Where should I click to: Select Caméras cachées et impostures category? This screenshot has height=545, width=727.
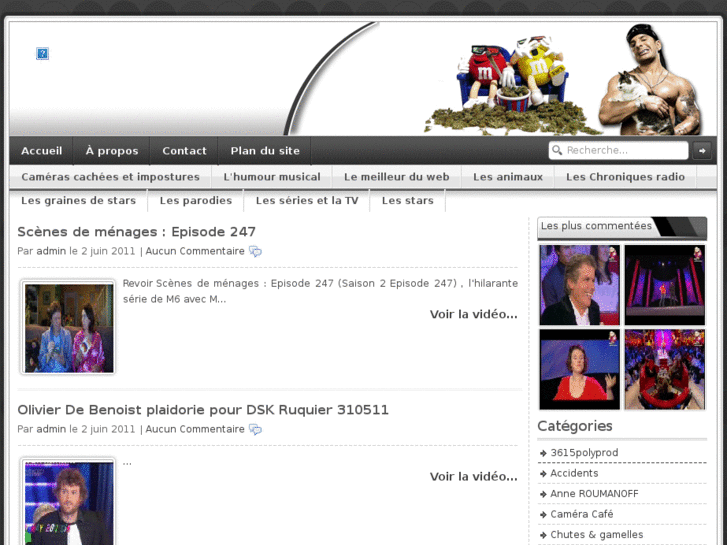click(110, 177)
